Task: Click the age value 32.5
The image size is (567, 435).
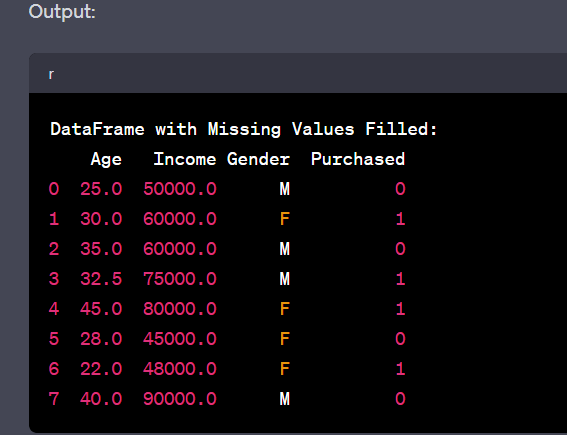Action: (x=101, y=279)
